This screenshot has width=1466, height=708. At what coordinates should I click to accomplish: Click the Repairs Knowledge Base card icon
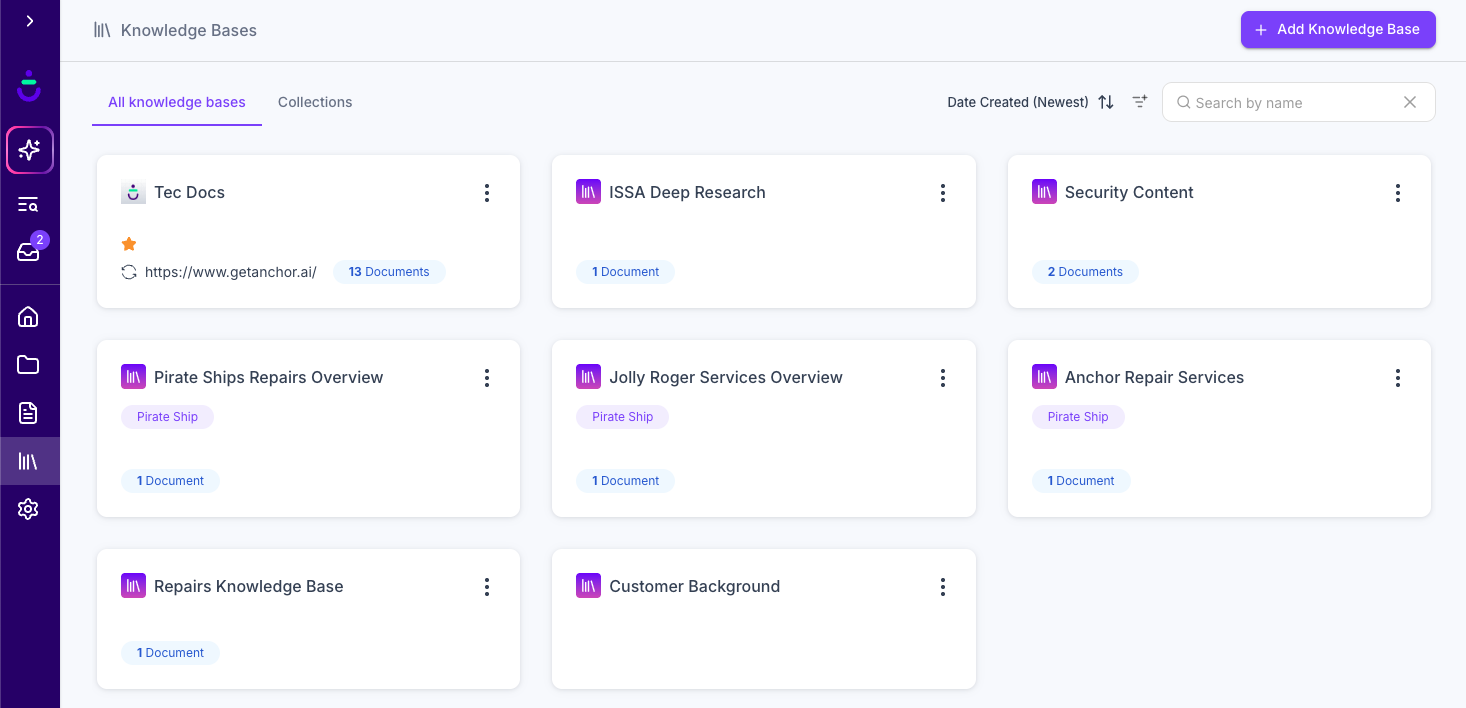pos(133,586)
